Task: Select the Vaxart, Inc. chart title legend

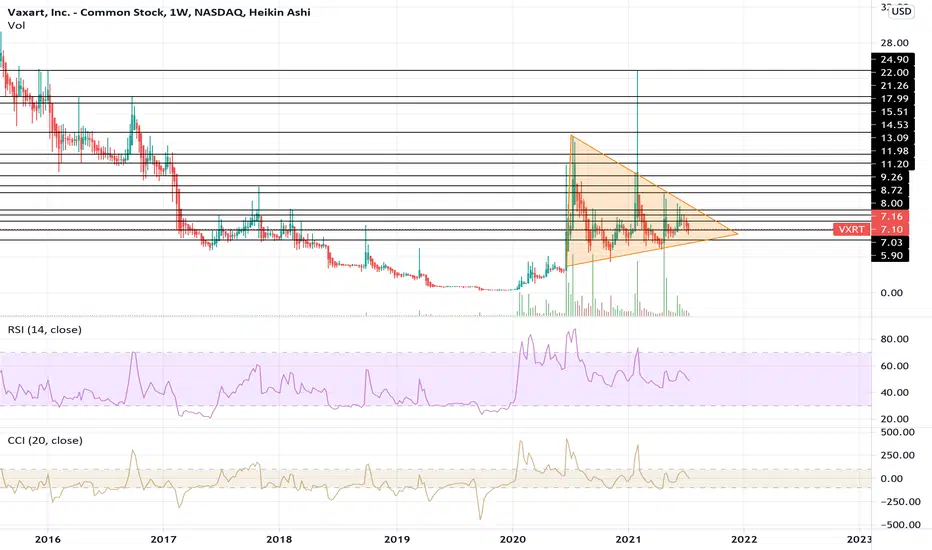Action: coord(159,12)
